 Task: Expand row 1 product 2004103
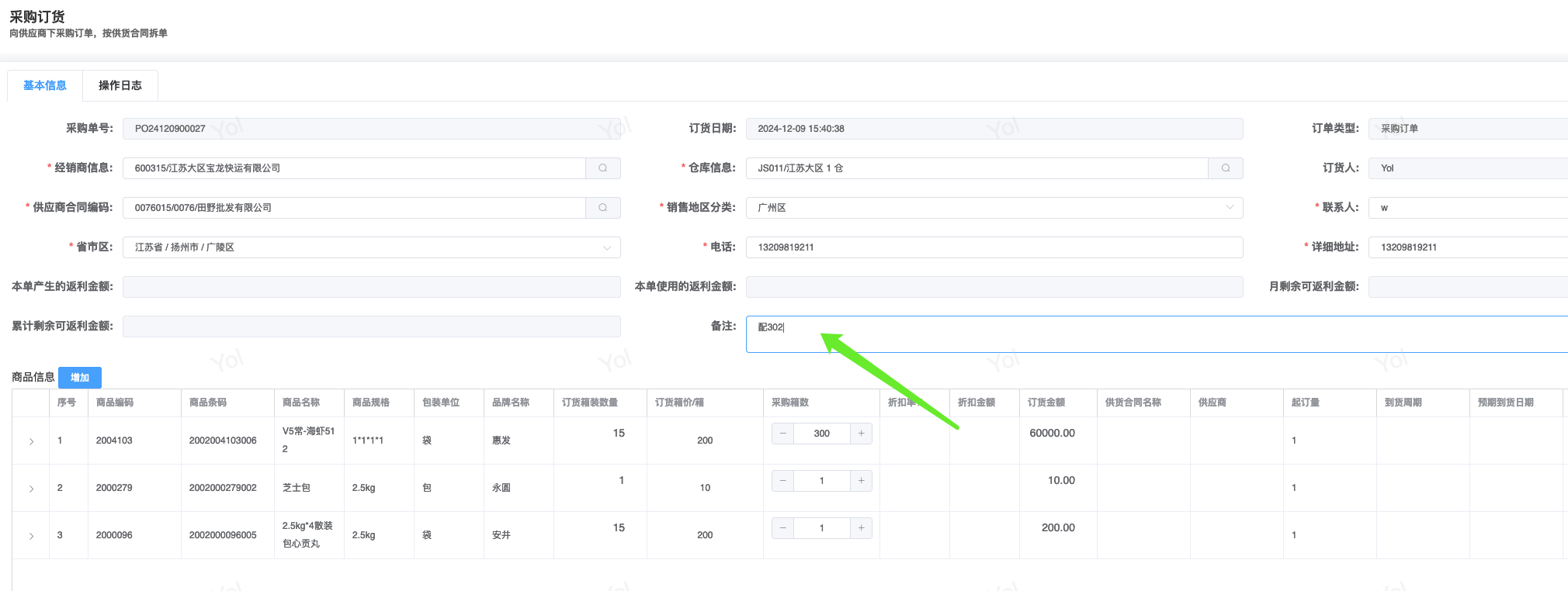point(31,441)
